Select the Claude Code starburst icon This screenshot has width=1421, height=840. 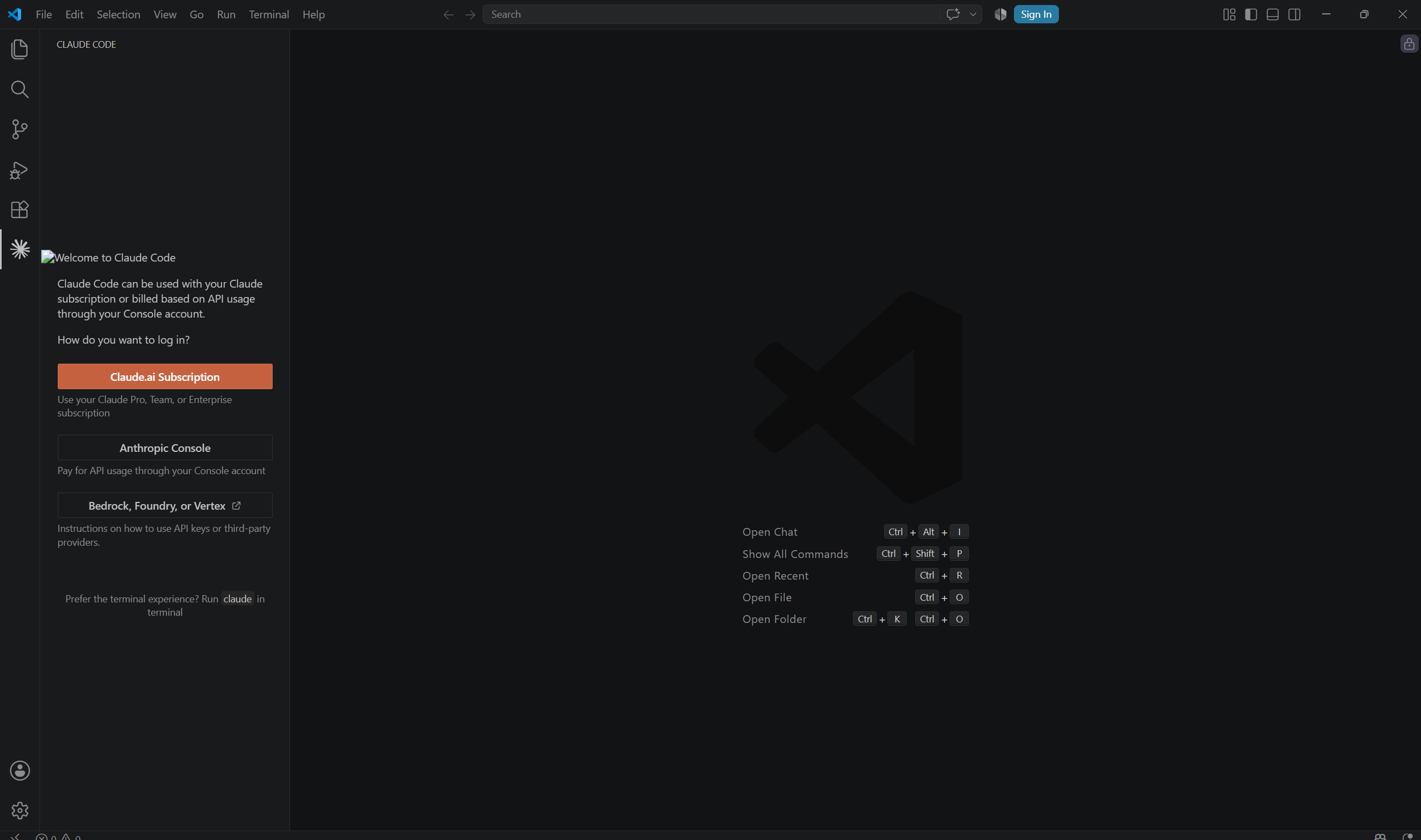coord(20,250)
